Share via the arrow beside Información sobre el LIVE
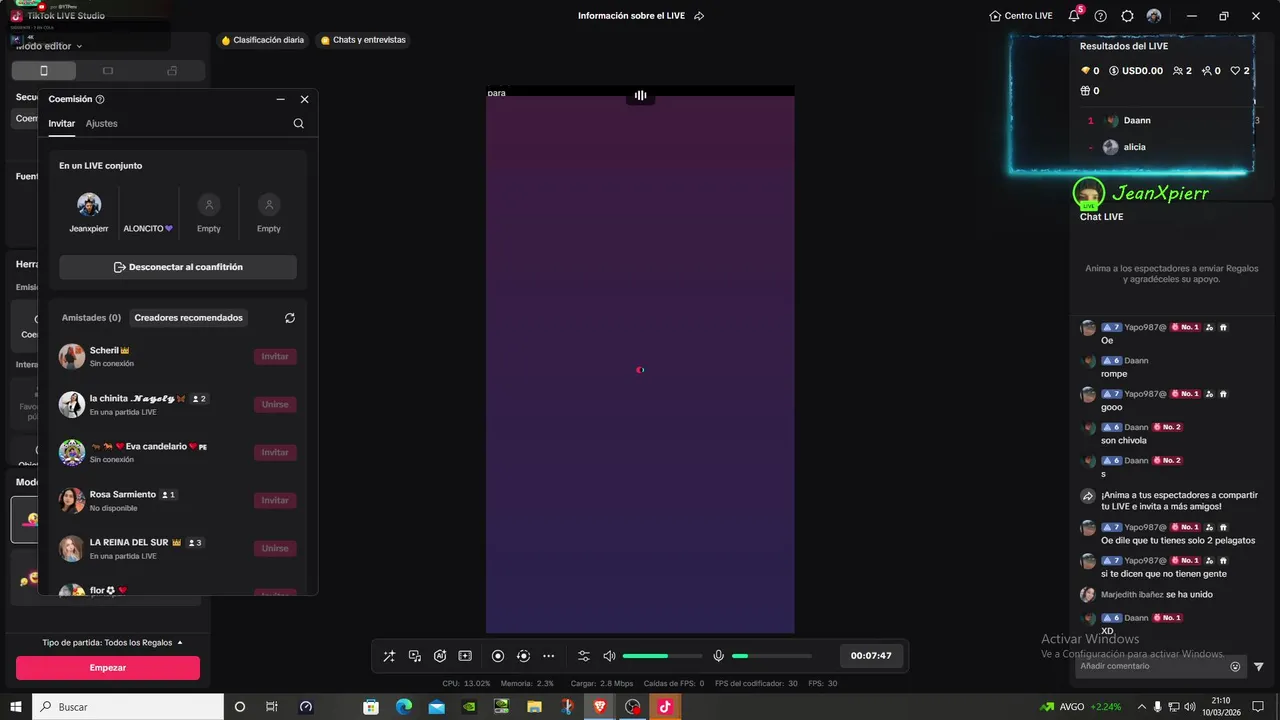Viewport: 1280px width, 720px height. point(699,16)
